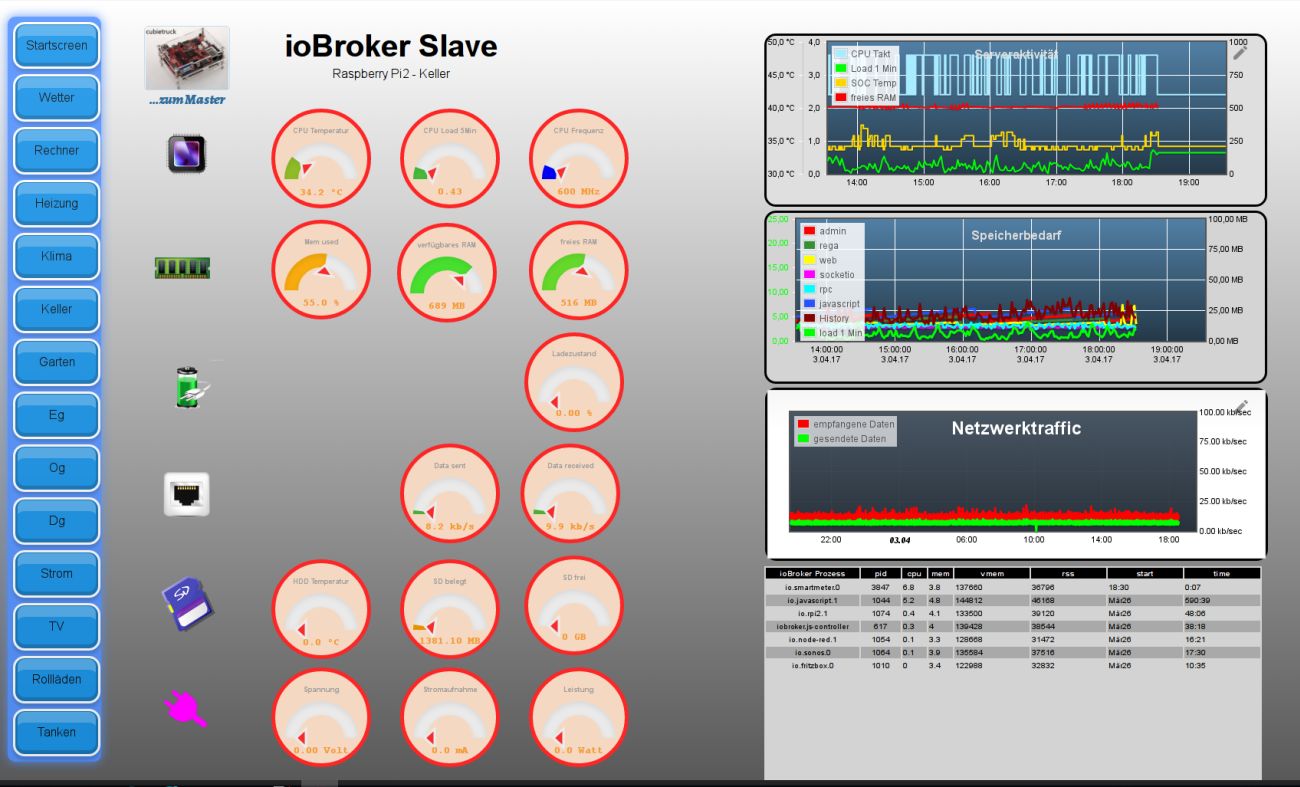Click the 'freies RAM' legend label

coord(875,98)
